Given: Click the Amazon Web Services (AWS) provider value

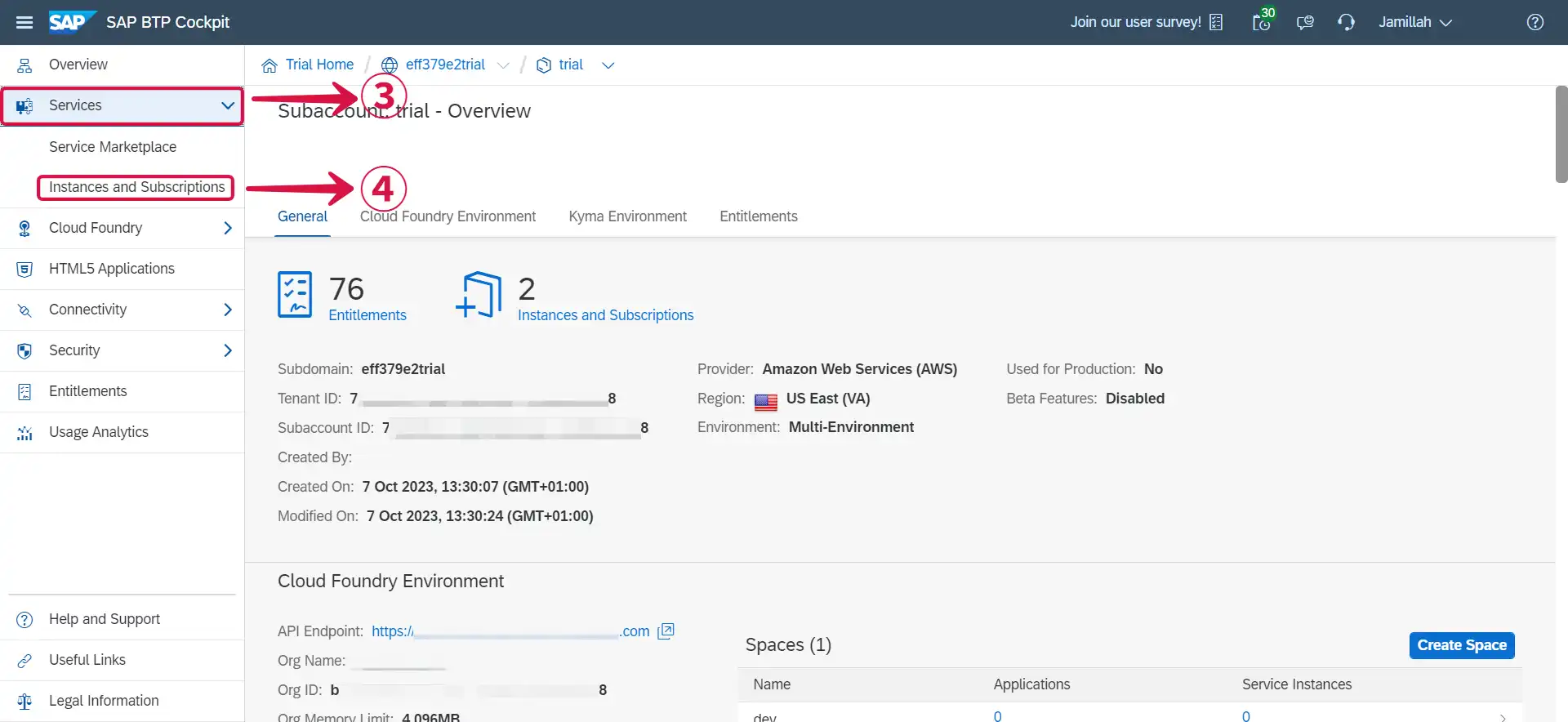Looking at the screenshot, I should pyautogui.click(x=859, y=369).
